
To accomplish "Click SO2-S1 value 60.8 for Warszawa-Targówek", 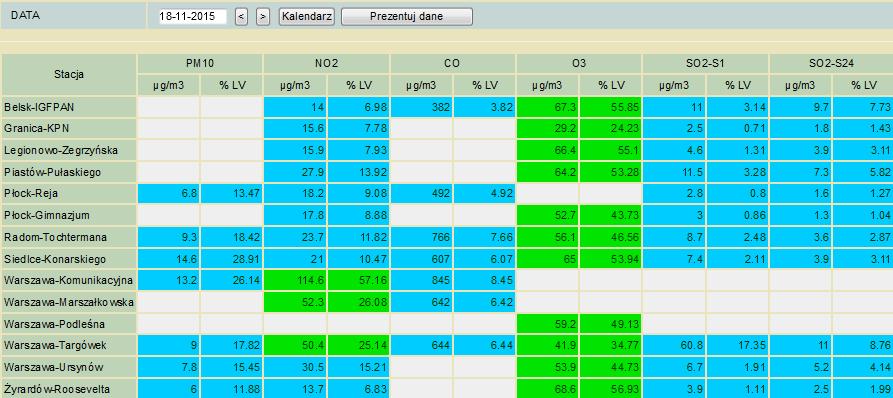I will (x=674, y=346).
